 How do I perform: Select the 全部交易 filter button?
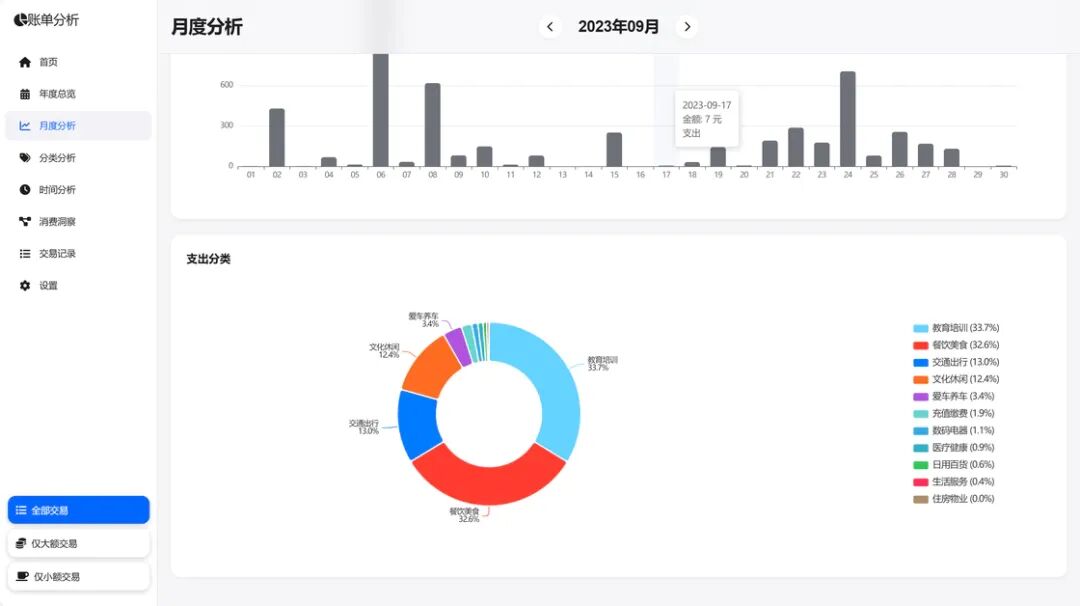(79, 510)
